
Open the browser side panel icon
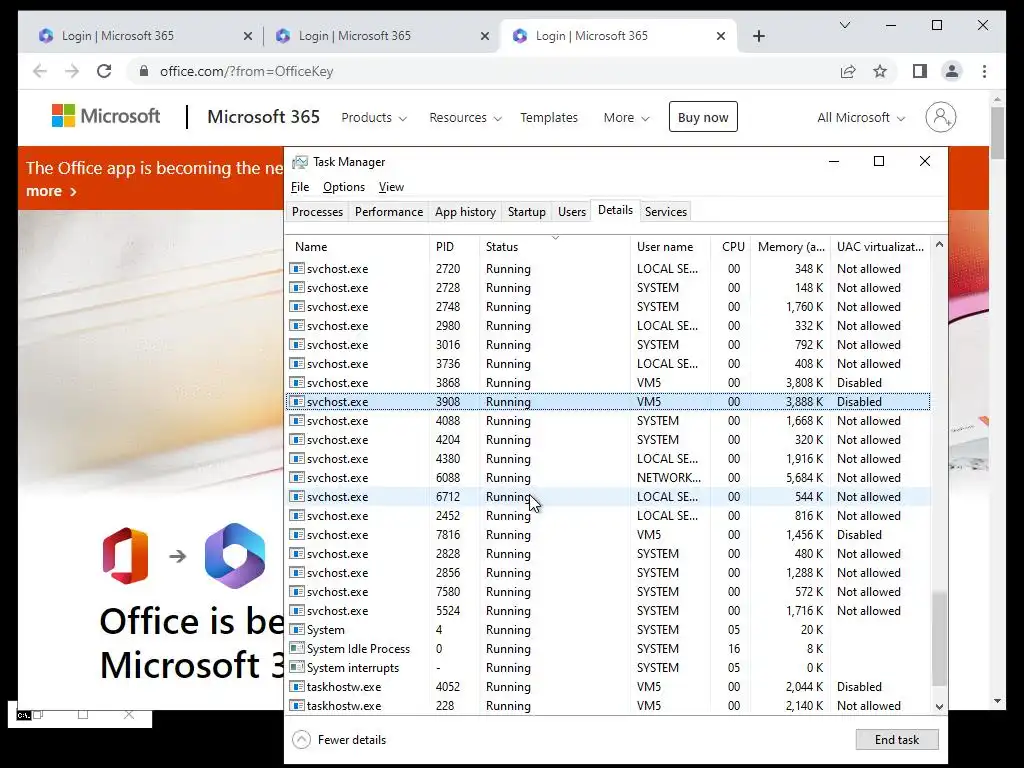(x=920, y=71)
